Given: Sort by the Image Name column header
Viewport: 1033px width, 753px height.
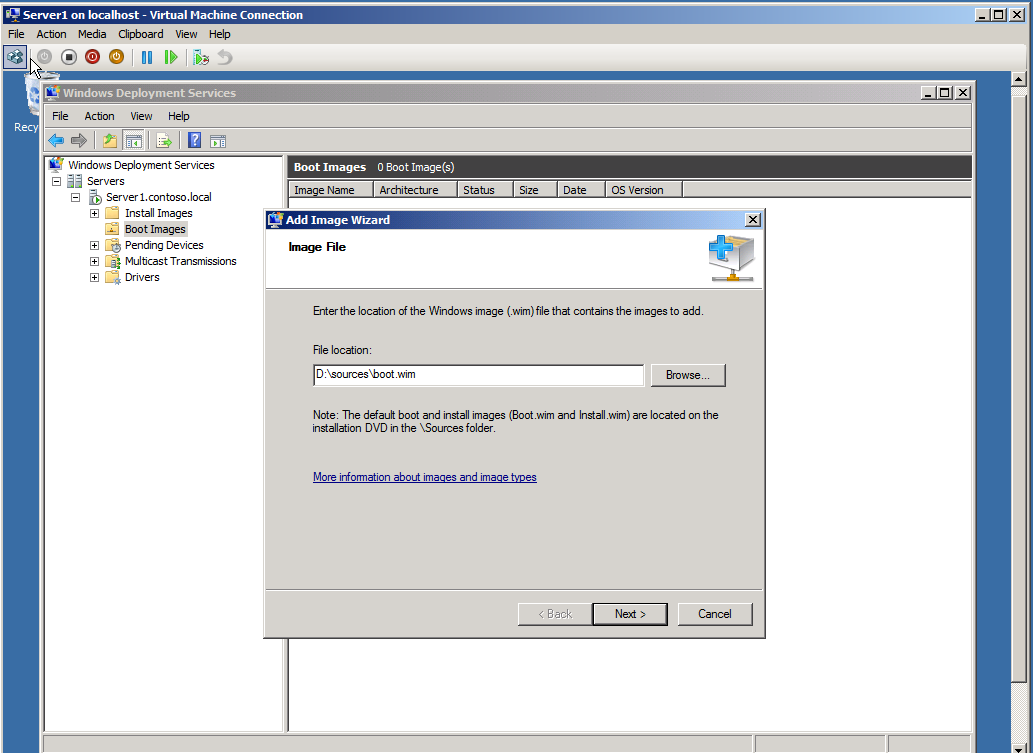Looking at the screenshot, I should coord(331,190).
